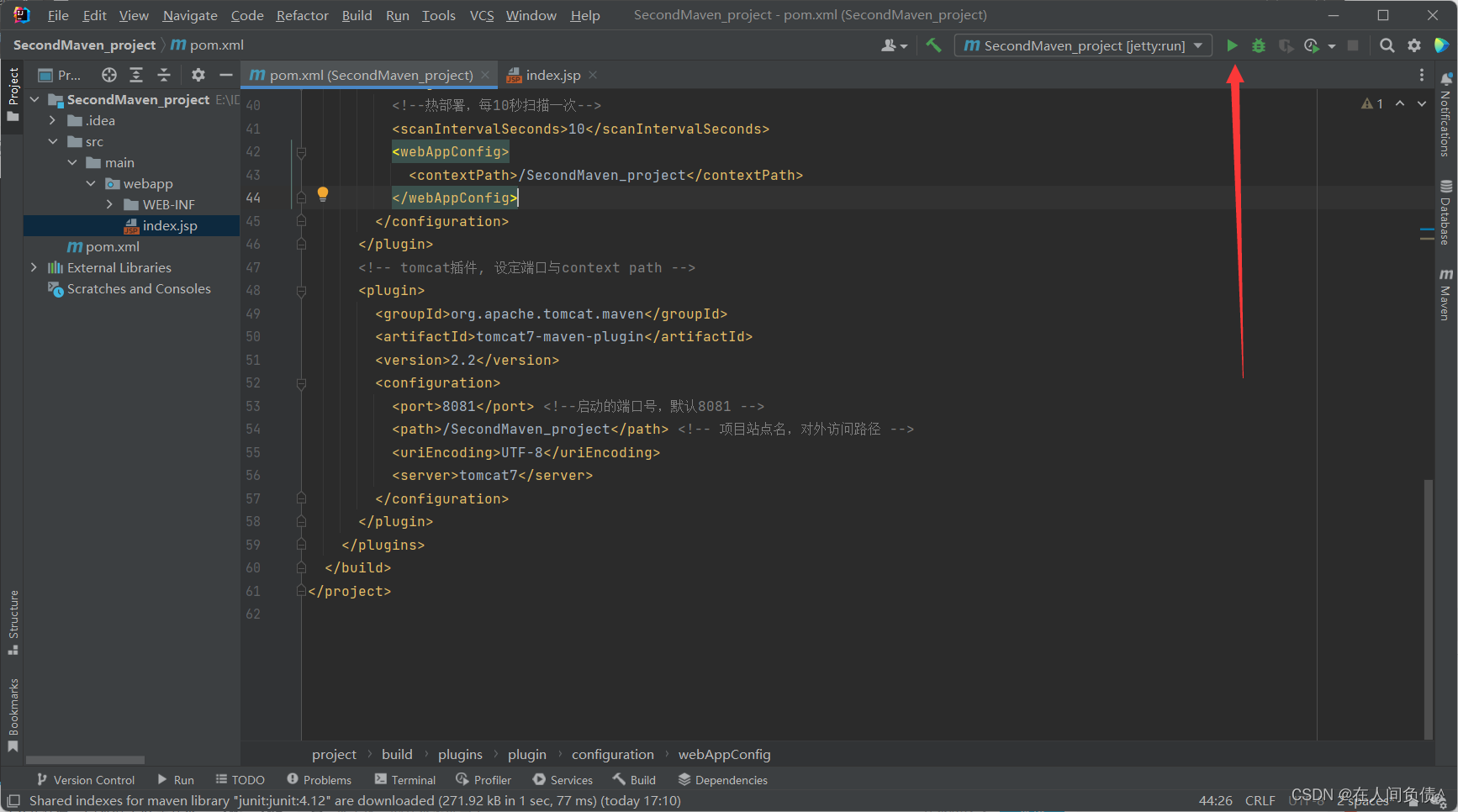This screenshot has width=1458, height=812.
Task: Toggle the Database side tool window
Action: 1445,212
